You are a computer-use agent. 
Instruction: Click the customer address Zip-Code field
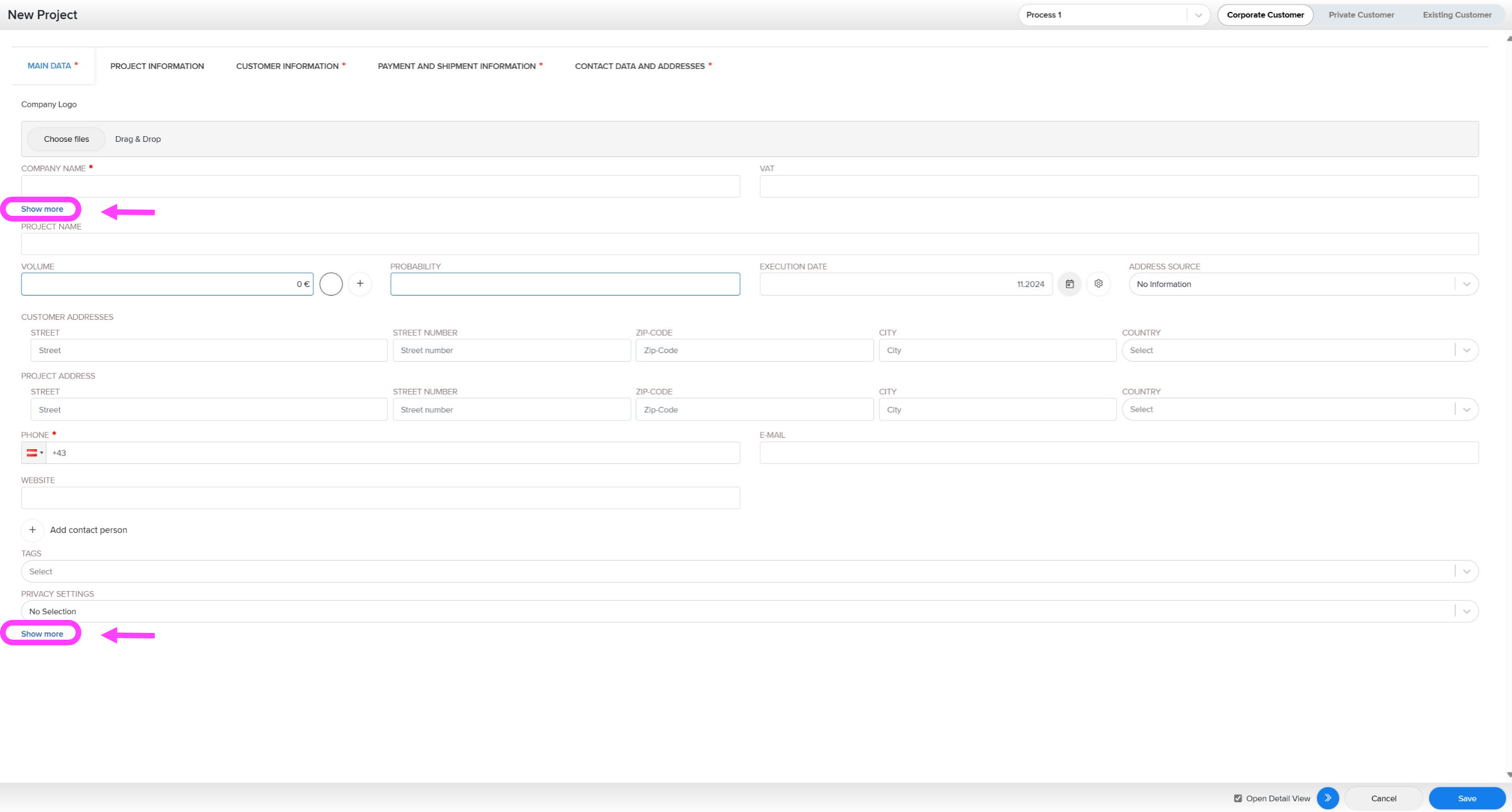coord(754,350)
